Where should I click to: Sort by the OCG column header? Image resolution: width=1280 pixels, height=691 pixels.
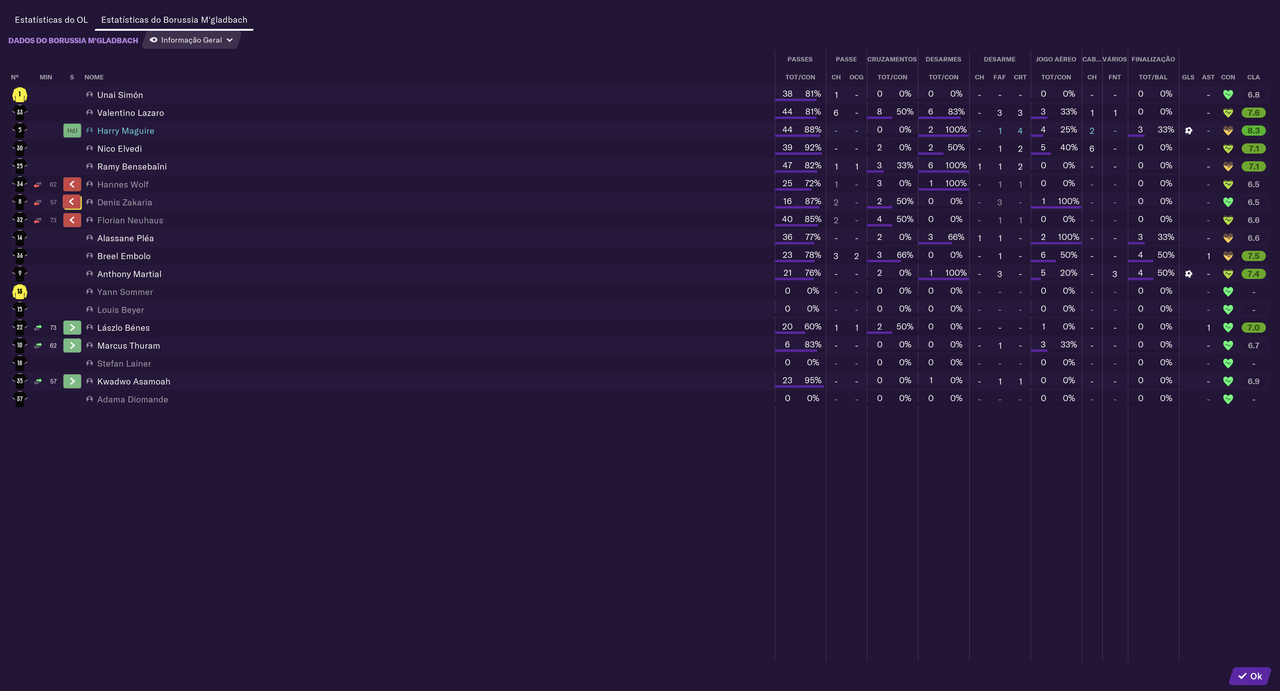coord(857,77)
